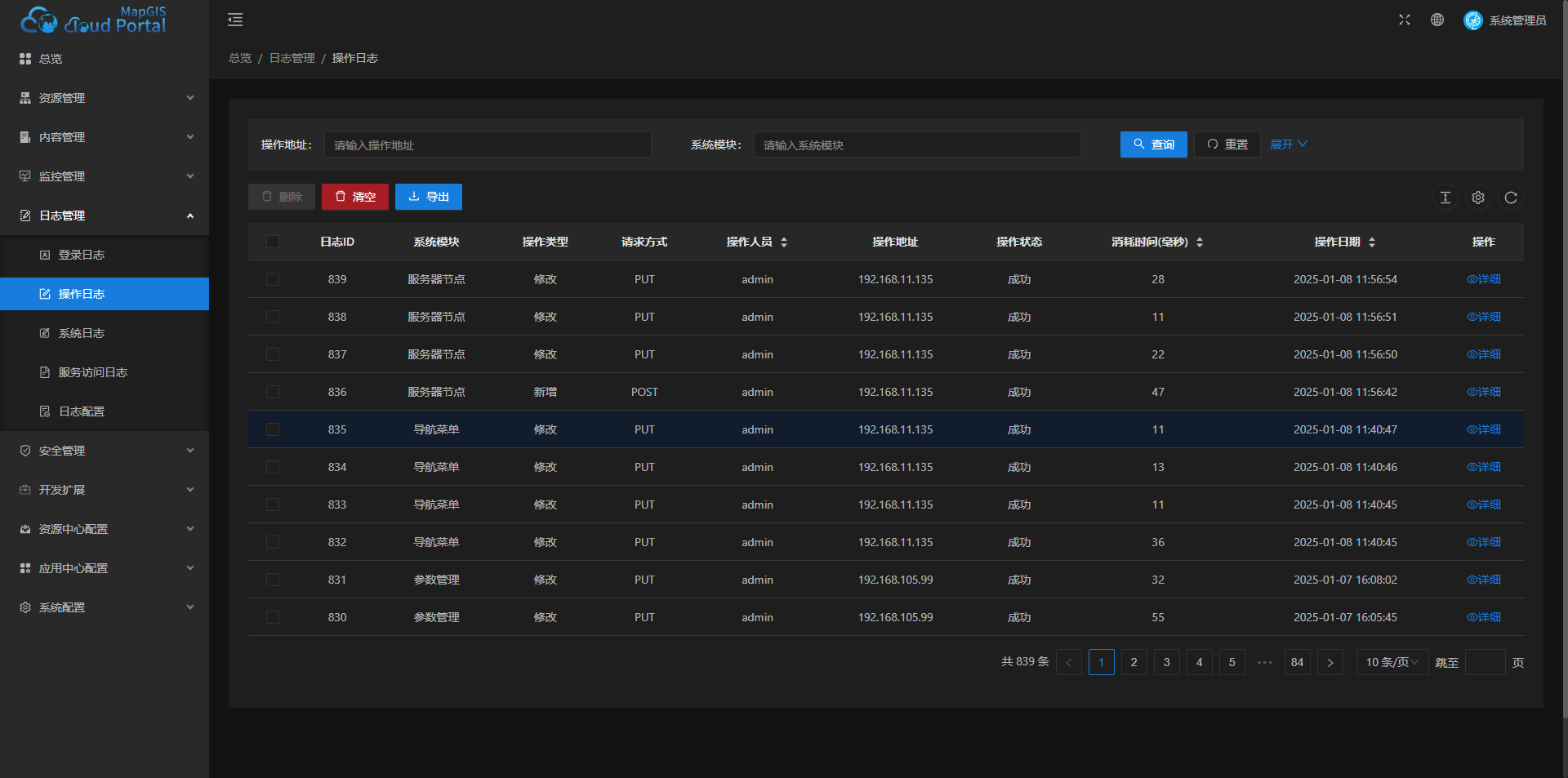
Task: Expand more filters with 展开
Action: (x=1289, y=144)
